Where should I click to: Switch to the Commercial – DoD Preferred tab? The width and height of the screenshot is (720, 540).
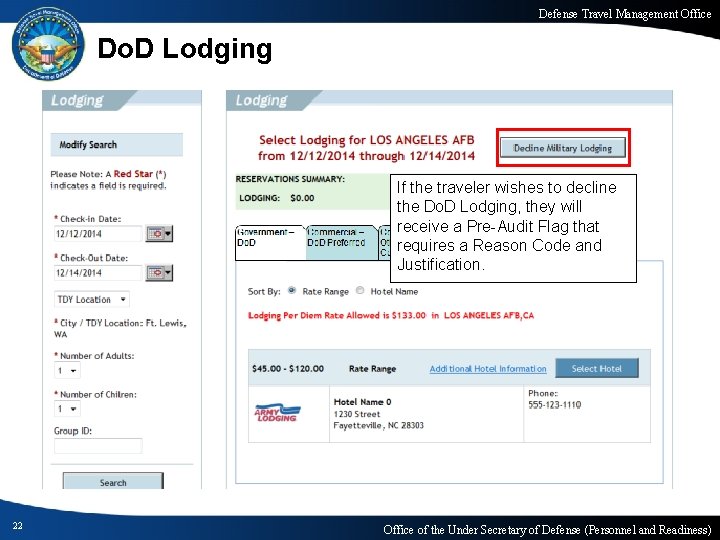[x=341, y=242]
